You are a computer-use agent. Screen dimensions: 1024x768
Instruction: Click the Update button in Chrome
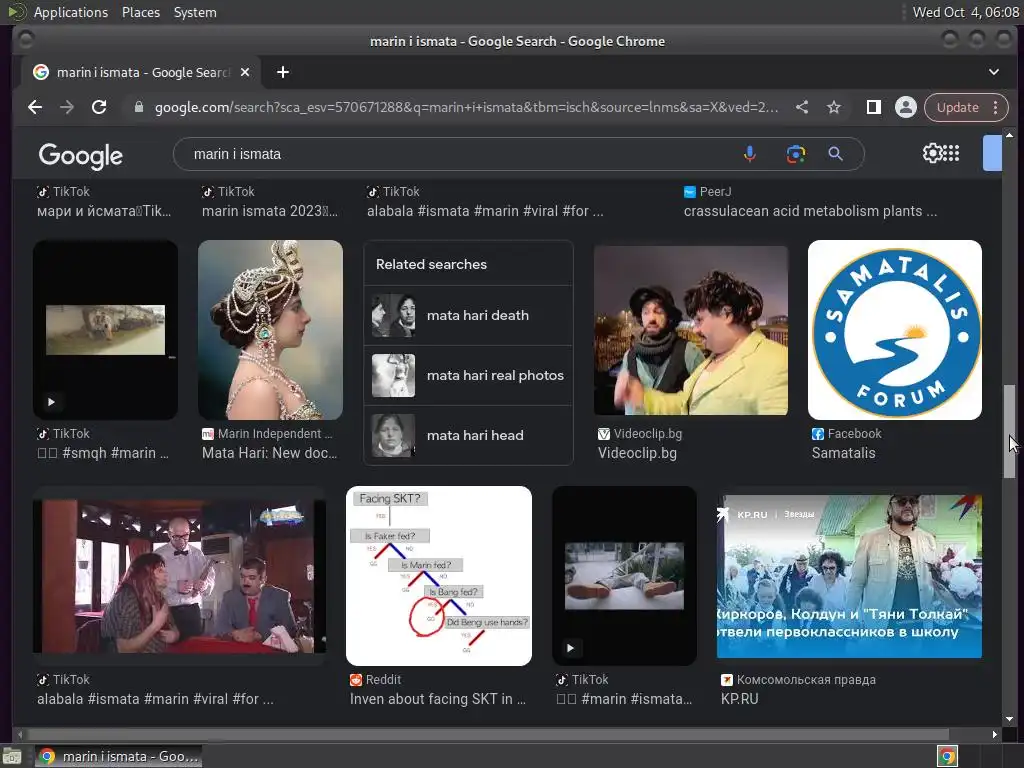coord(957,107)
